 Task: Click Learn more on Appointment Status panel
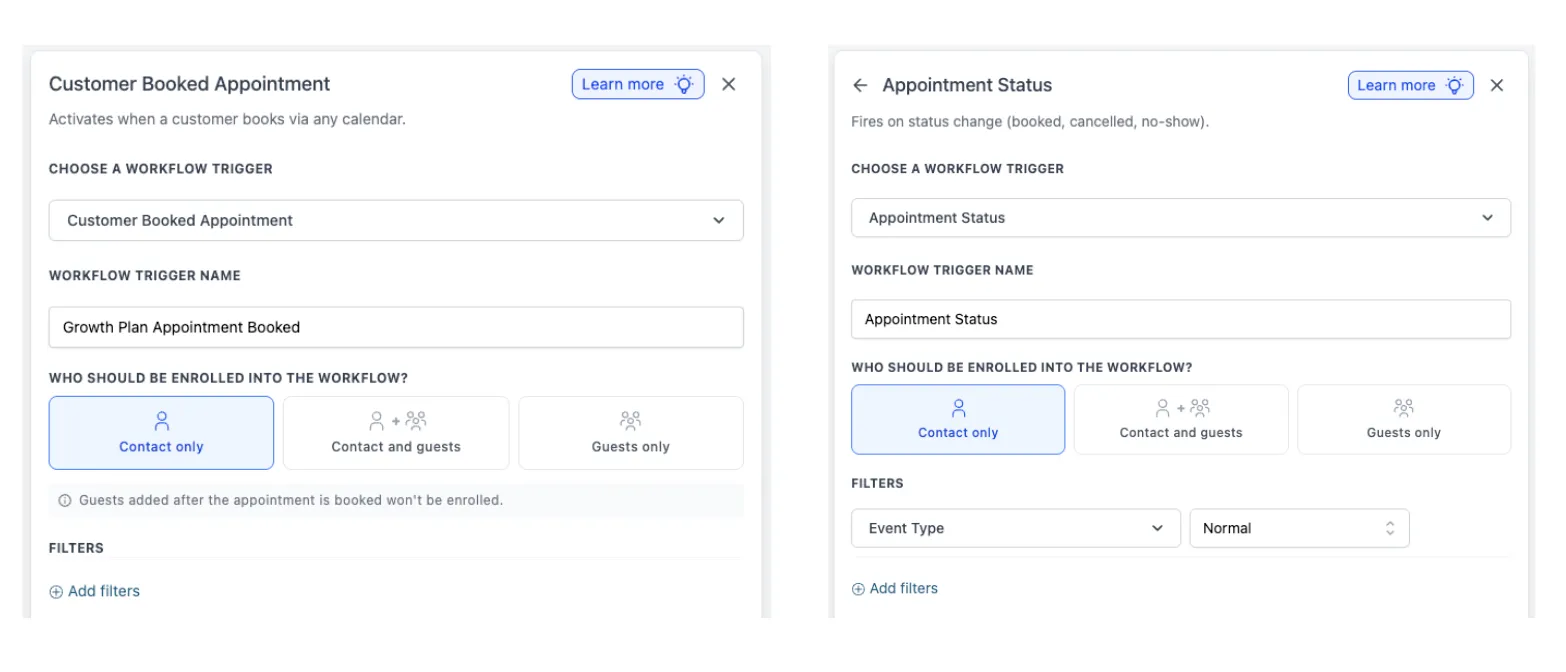click(1398, 85)
